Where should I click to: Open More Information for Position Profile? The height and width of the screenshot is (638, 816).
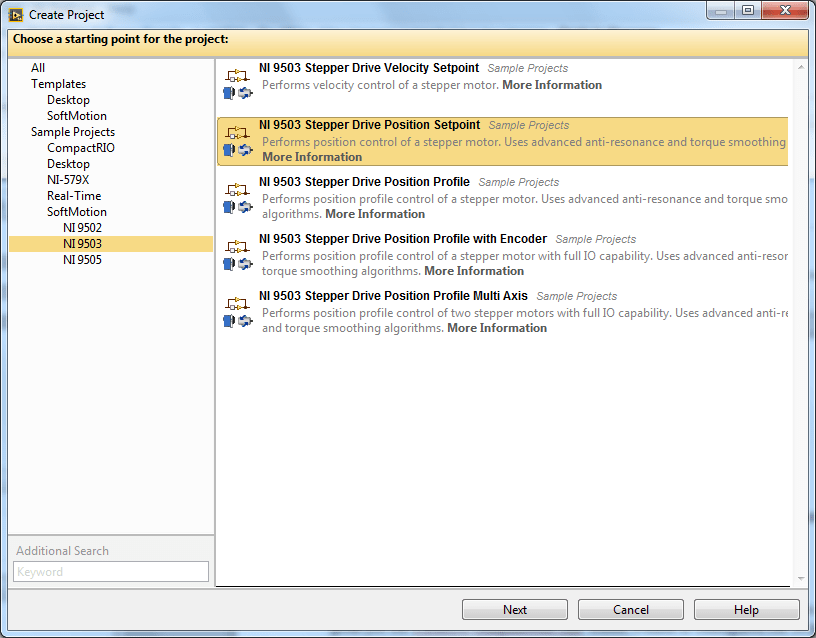(375, 214)
